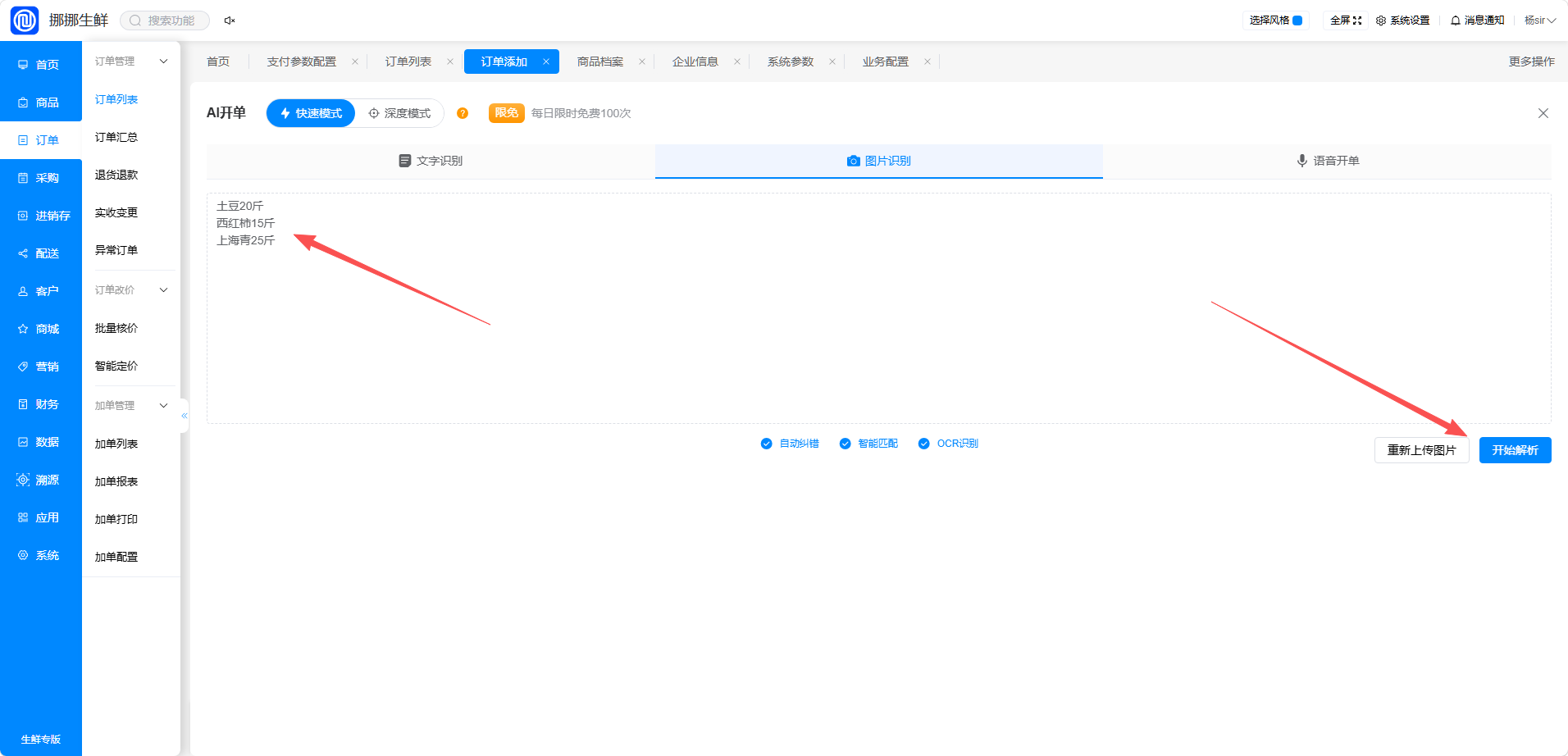Collapse the submenu with the double-chevron handle

[x=185, y=416]
